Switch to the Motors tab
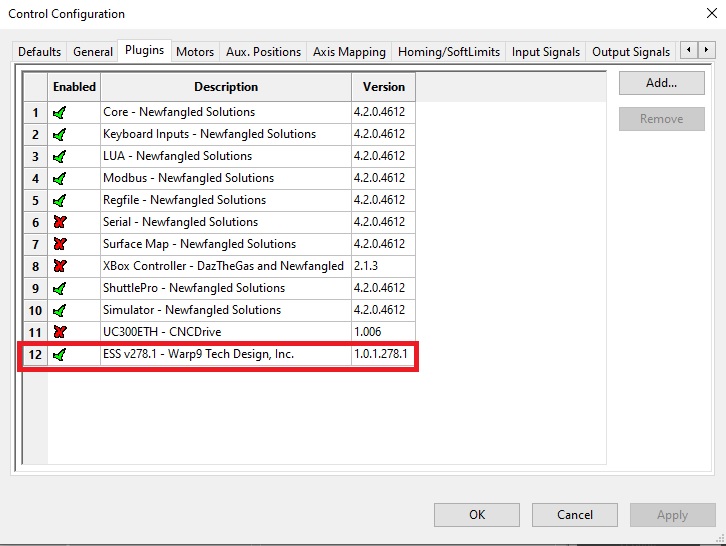 pyautogui.click(x=195, y=52)
